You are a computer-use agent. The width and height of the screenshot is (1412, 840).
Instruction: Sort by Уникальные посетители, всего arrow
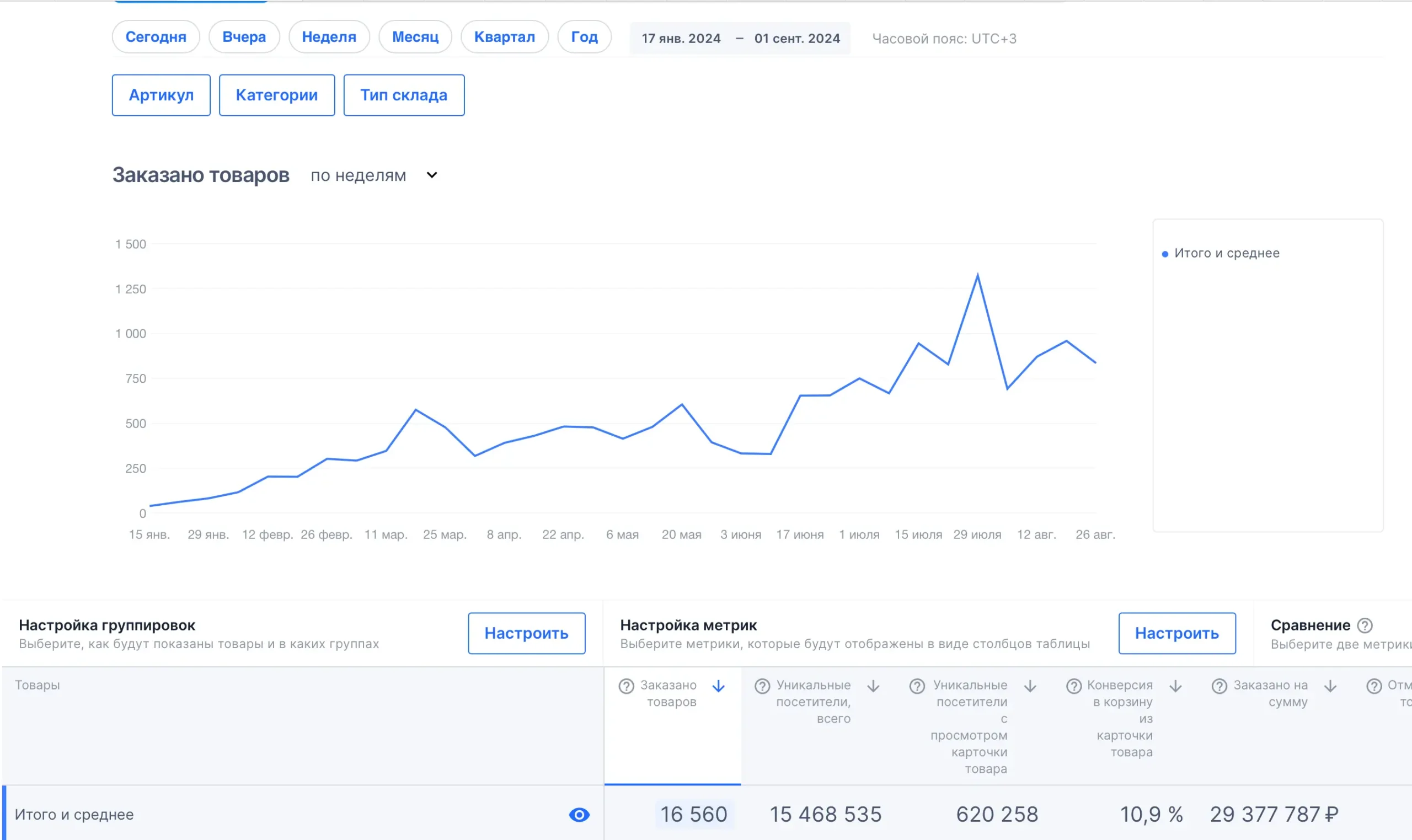873,686
